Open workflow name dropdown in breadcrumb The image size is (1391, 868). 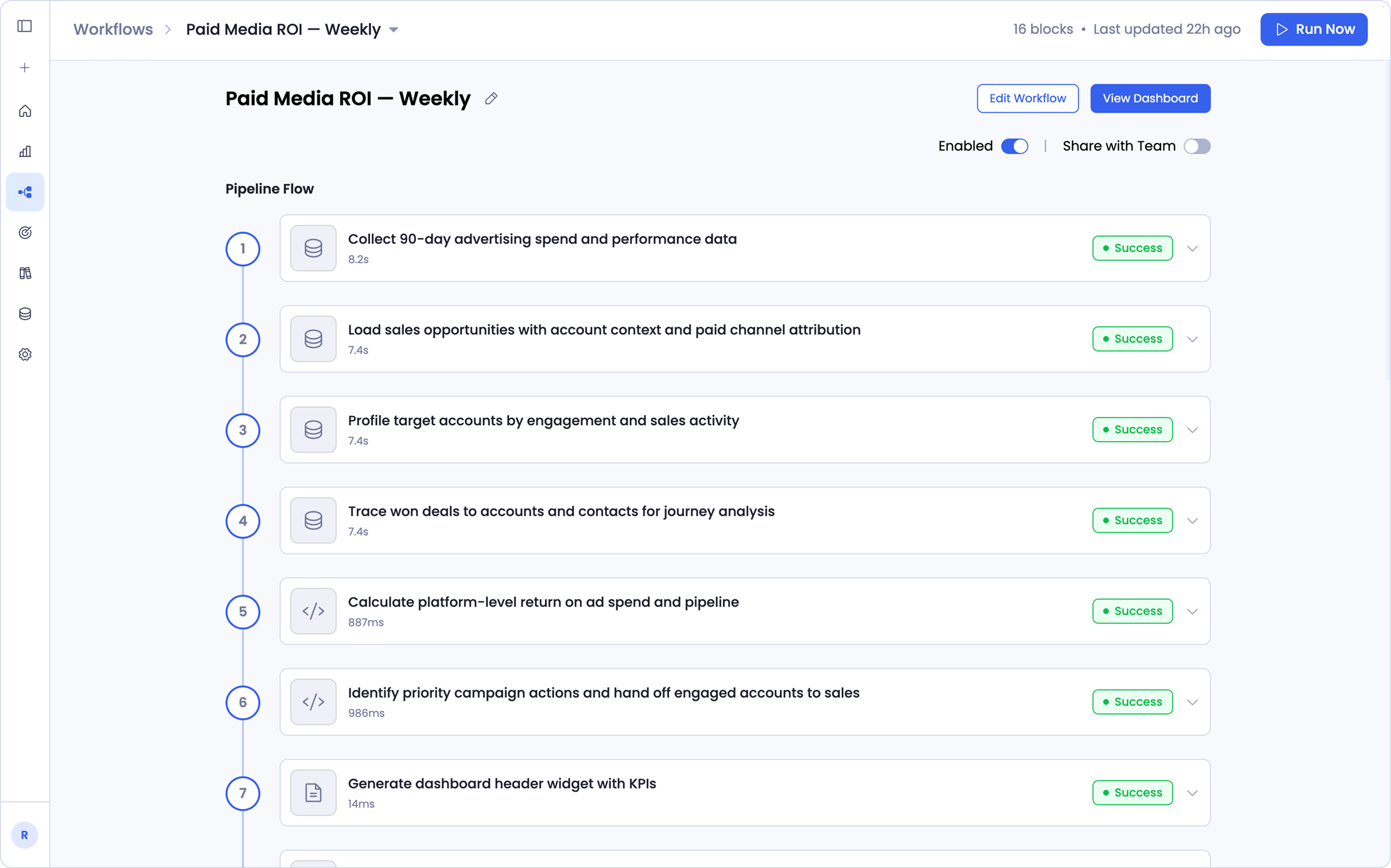394,30
